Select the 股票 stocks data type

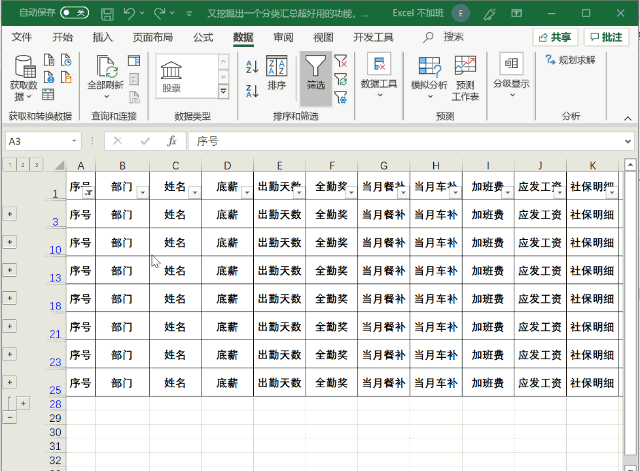coord(171,77)
